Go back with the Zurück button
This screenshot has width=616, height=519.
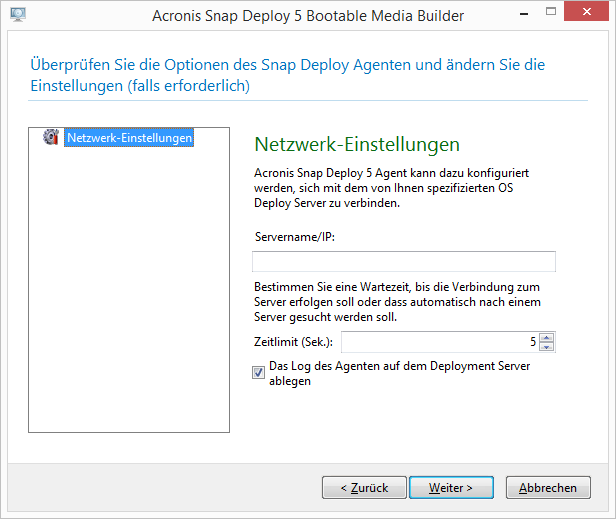coord(364,488)
